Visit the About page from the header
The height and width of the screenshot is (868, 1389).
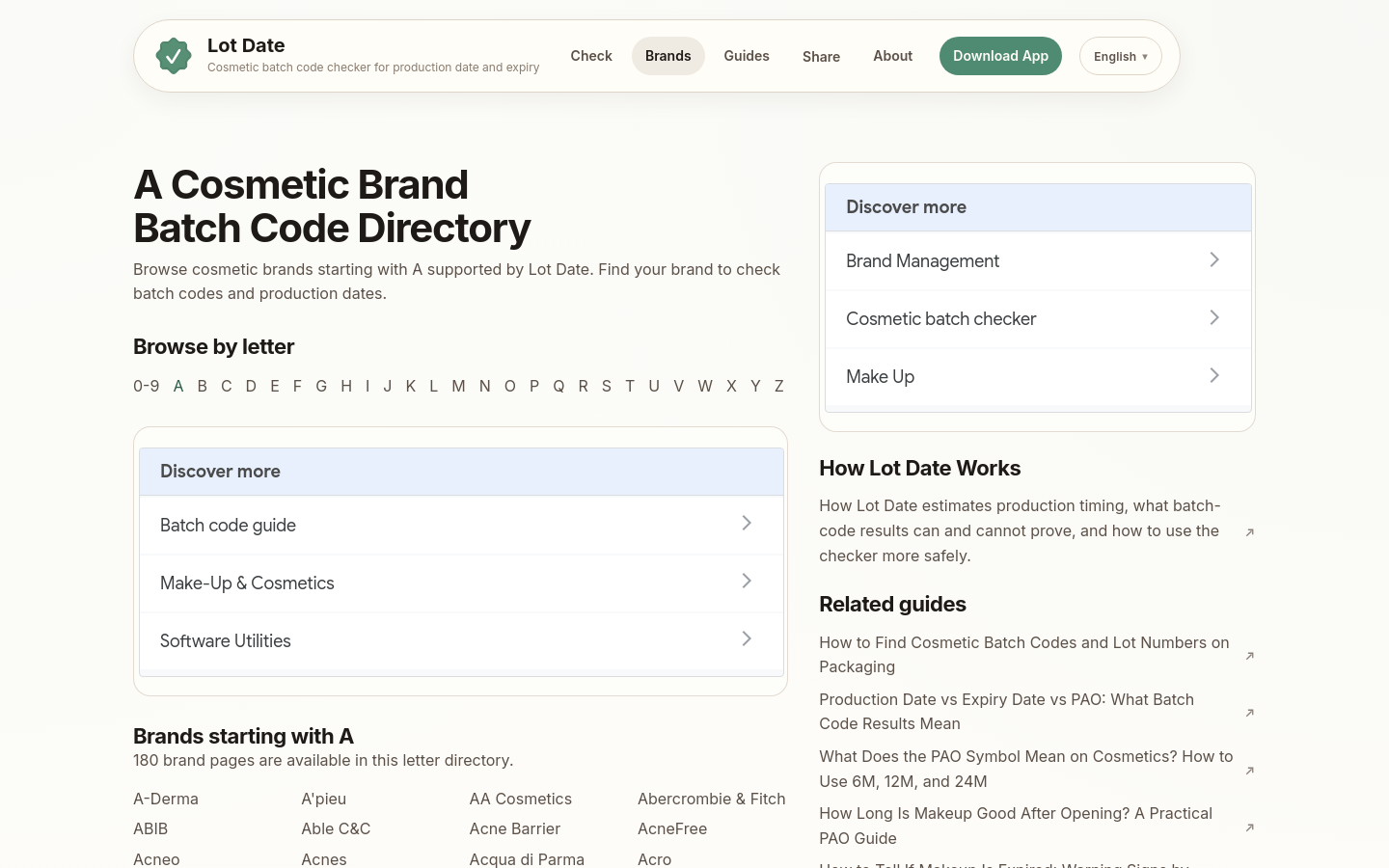[x=893, y=56]
